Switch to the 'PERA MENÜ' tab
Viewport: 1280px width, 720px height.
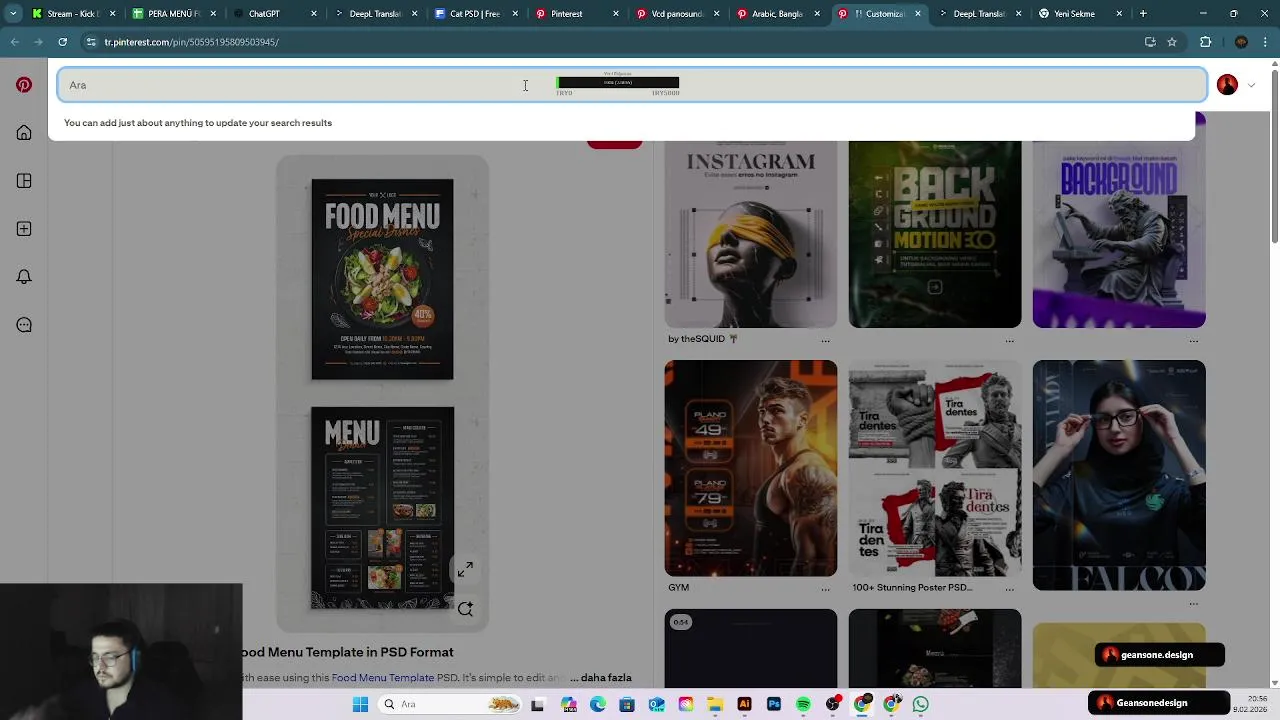click(173, 14)
